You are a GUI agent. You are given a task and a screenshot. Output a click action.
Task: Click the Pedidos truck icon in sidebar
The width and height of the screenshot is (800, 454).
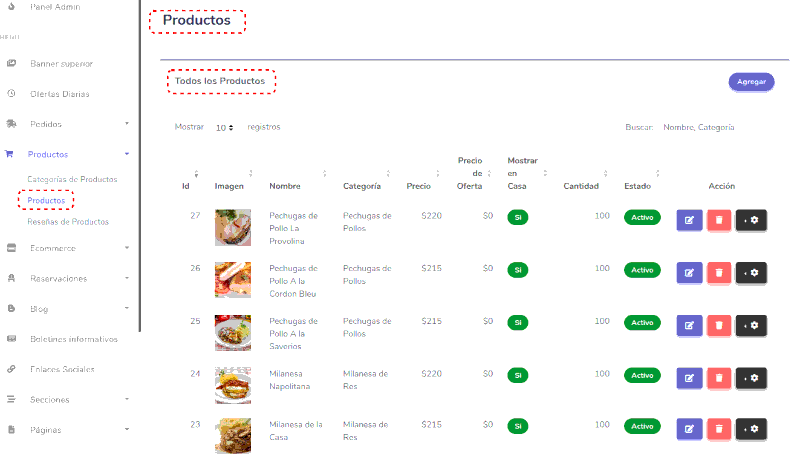click(x=10, y=124)
